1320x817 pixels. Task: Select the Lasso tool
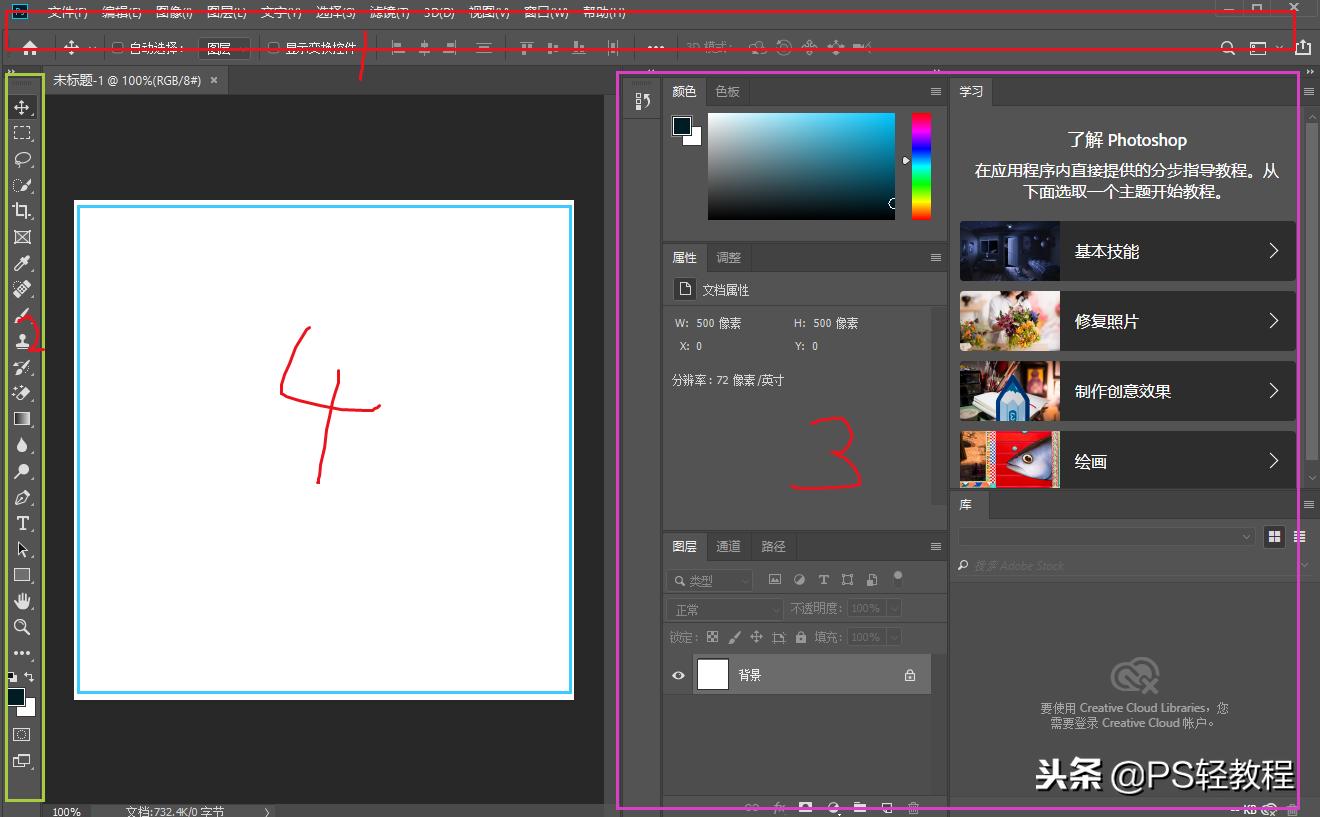22,159
